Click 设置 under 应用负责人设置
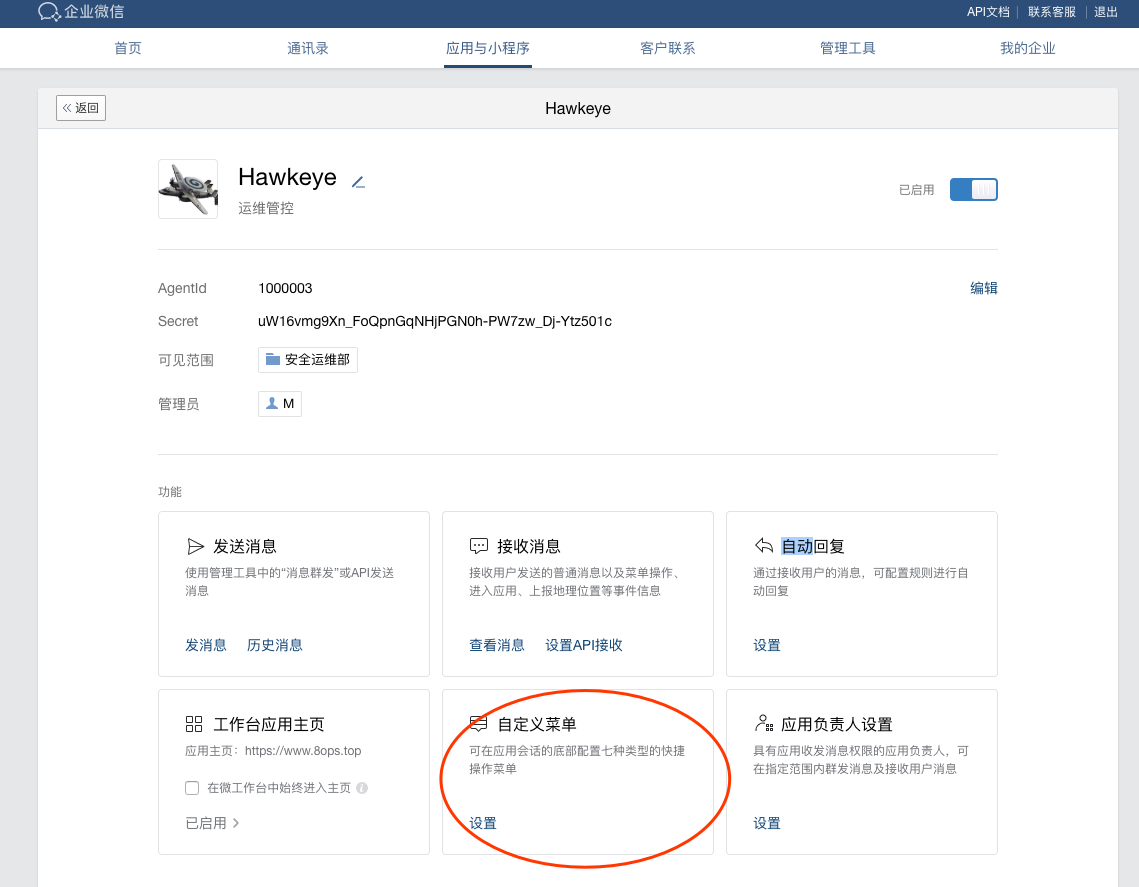 pos(767,822)
